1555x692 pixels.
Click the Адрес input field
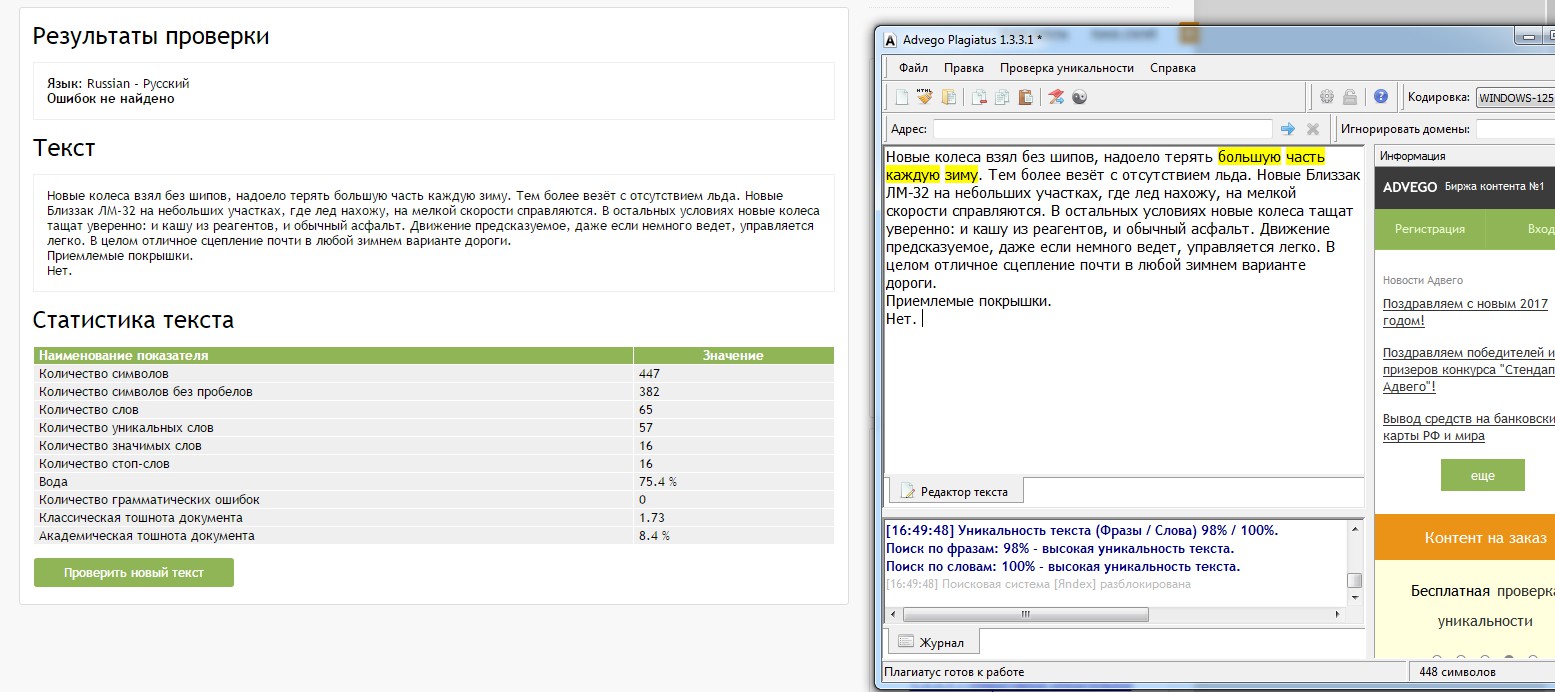click(x=1103, y=129)
